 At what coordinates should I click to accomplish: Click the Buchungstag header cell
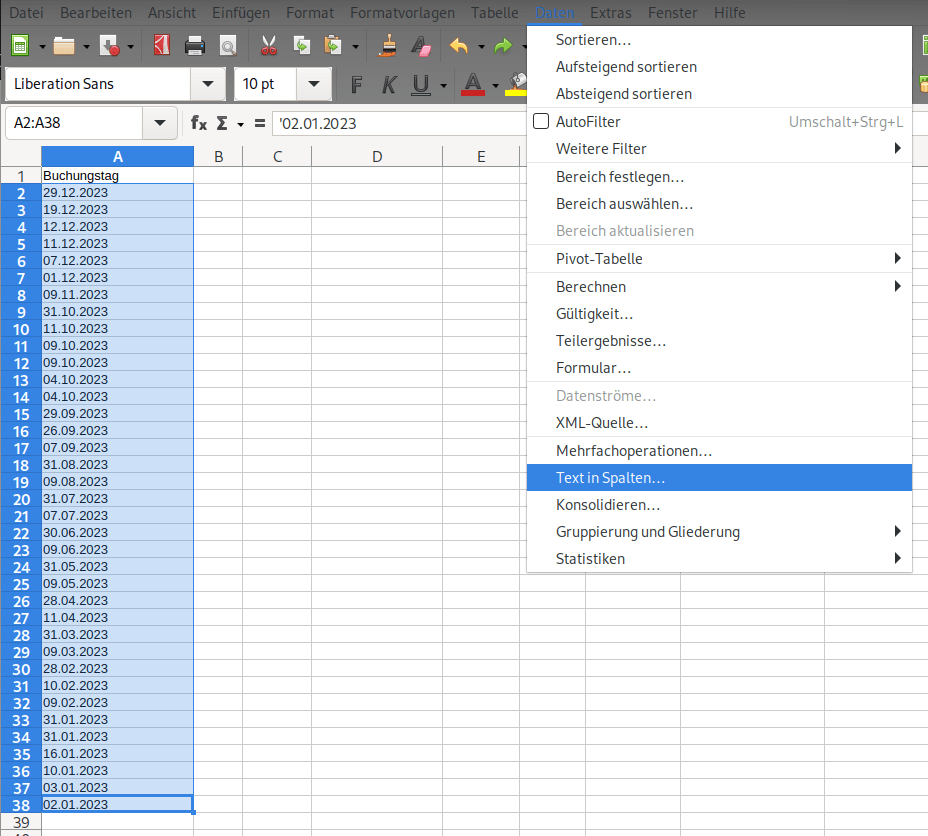[x=118, y=176]
